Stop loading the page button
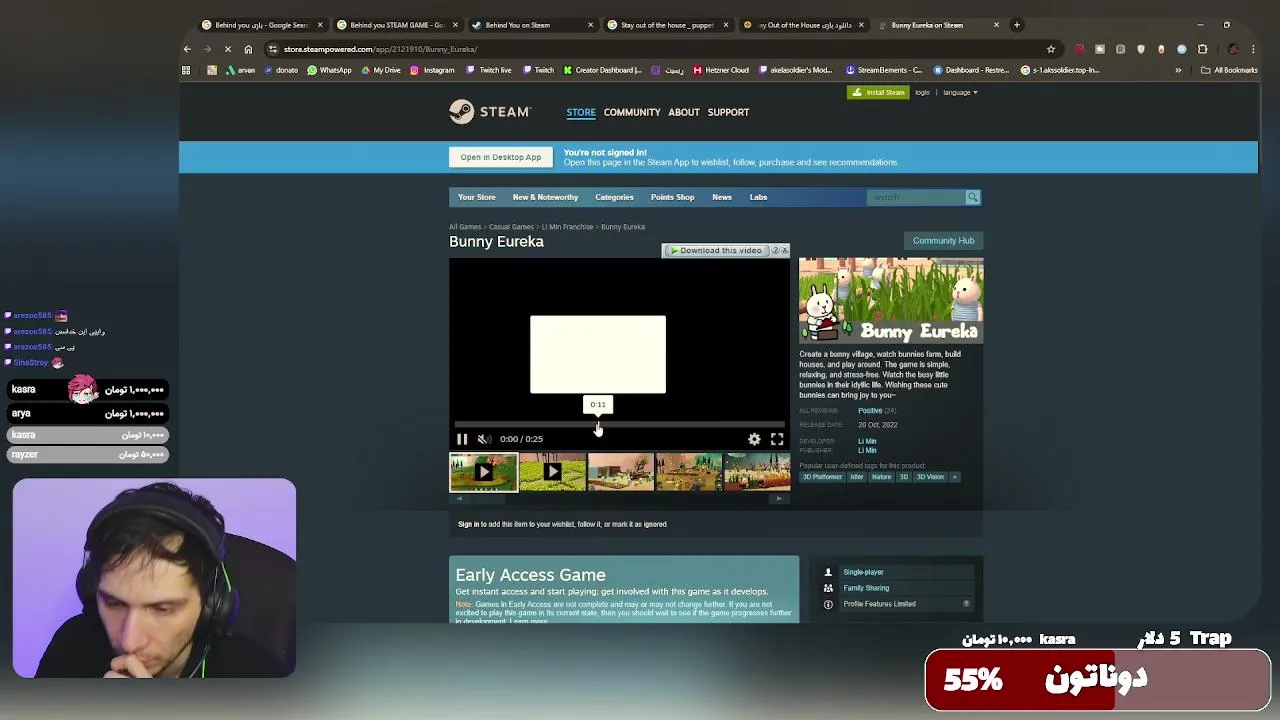This screenshot has height=720, width=1280. click(x=227, y=49)
